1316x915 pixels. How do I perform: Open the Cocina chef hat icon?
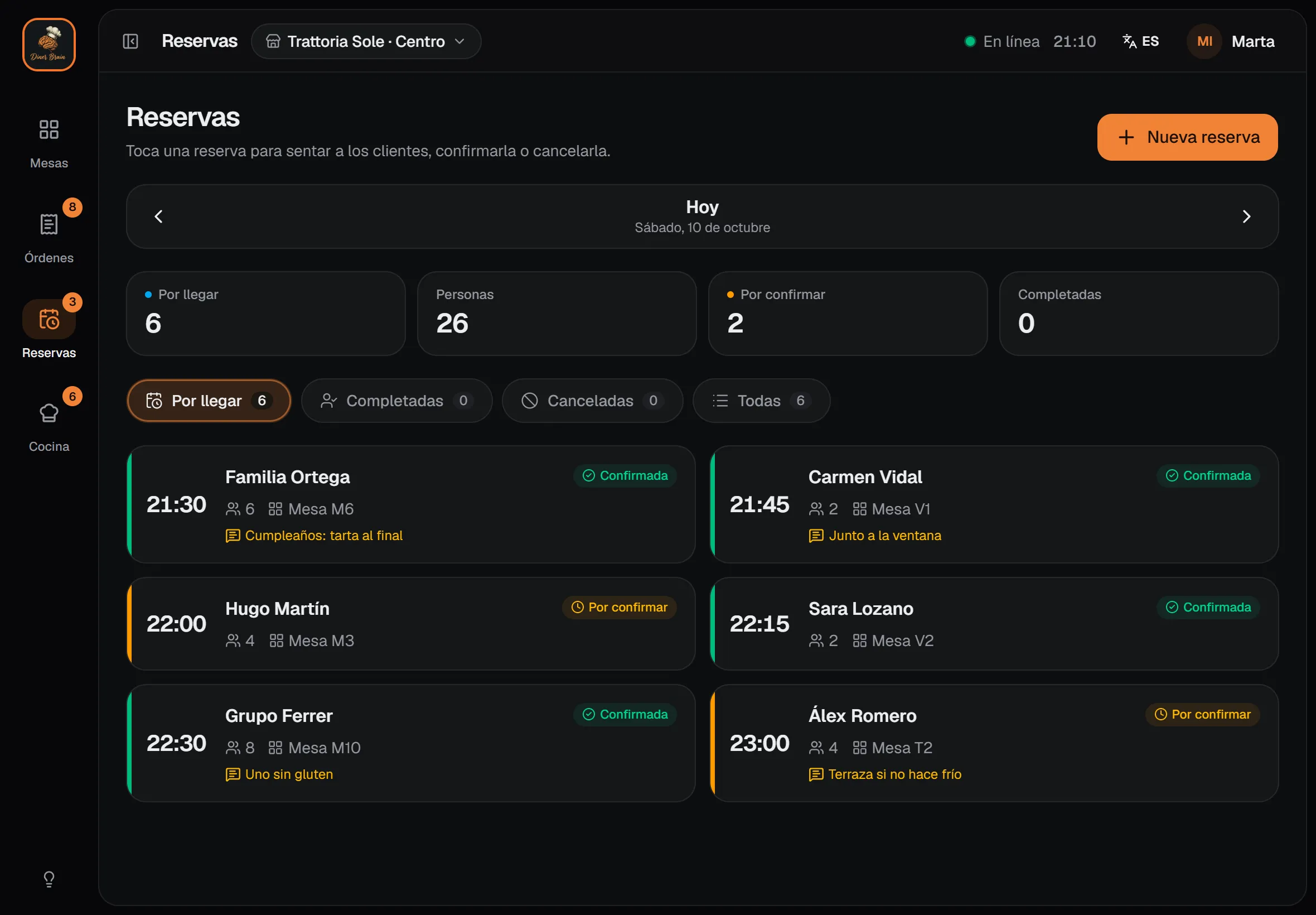click(49, 413)
